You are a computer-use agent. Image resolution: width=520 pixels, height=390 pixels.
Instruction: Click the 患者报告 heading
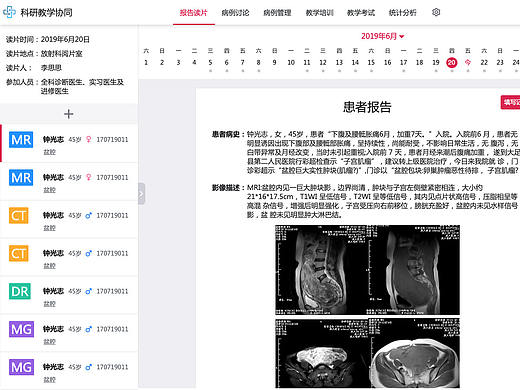tap(367, 107)
